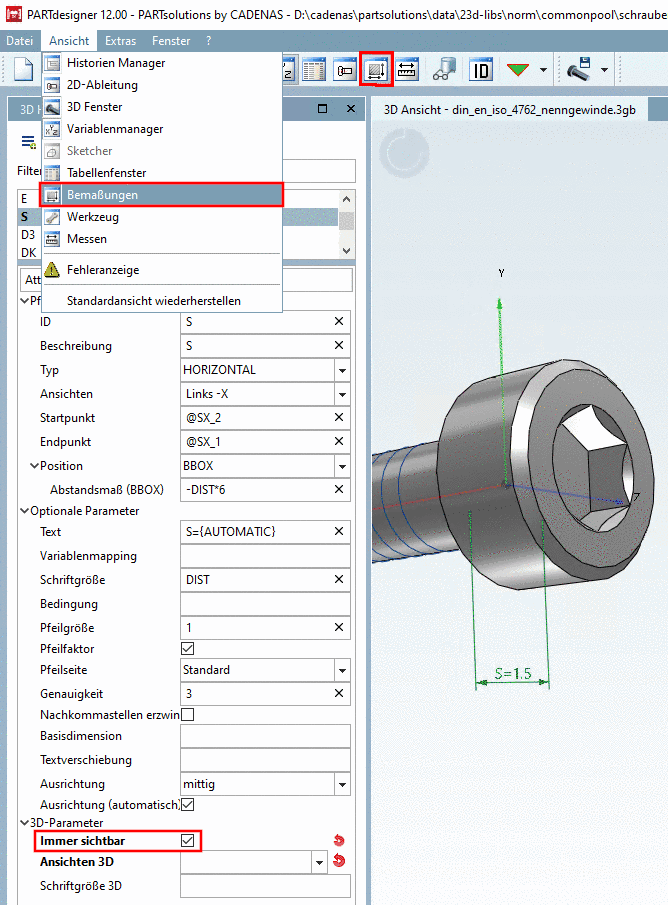Open the Extras menu

tap(120, 41)
